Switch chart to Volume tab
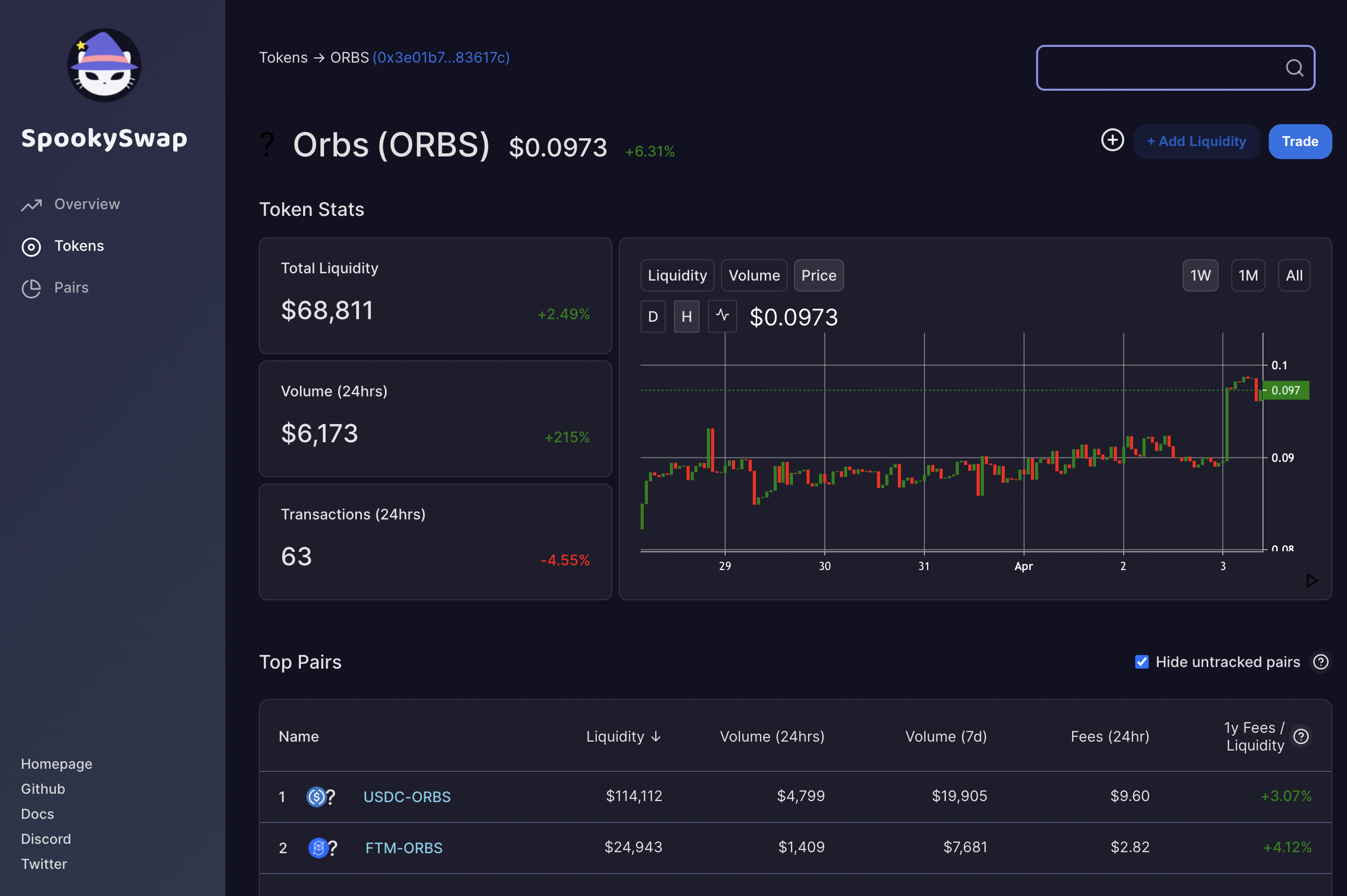Screen dimensions: 1347x896 (754, 275)
